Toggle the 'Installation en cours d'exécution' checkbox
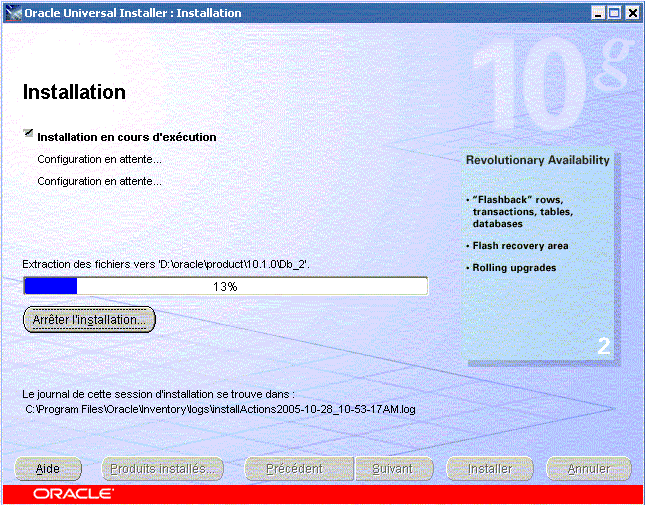The width and height of the screenshot is (645, 505). coord(29,135)
